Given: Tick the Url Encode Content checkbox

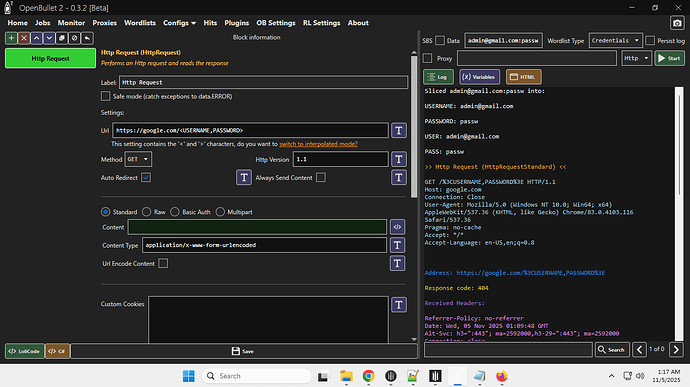Looking at the screenshot, I should (x=163, y=263).
